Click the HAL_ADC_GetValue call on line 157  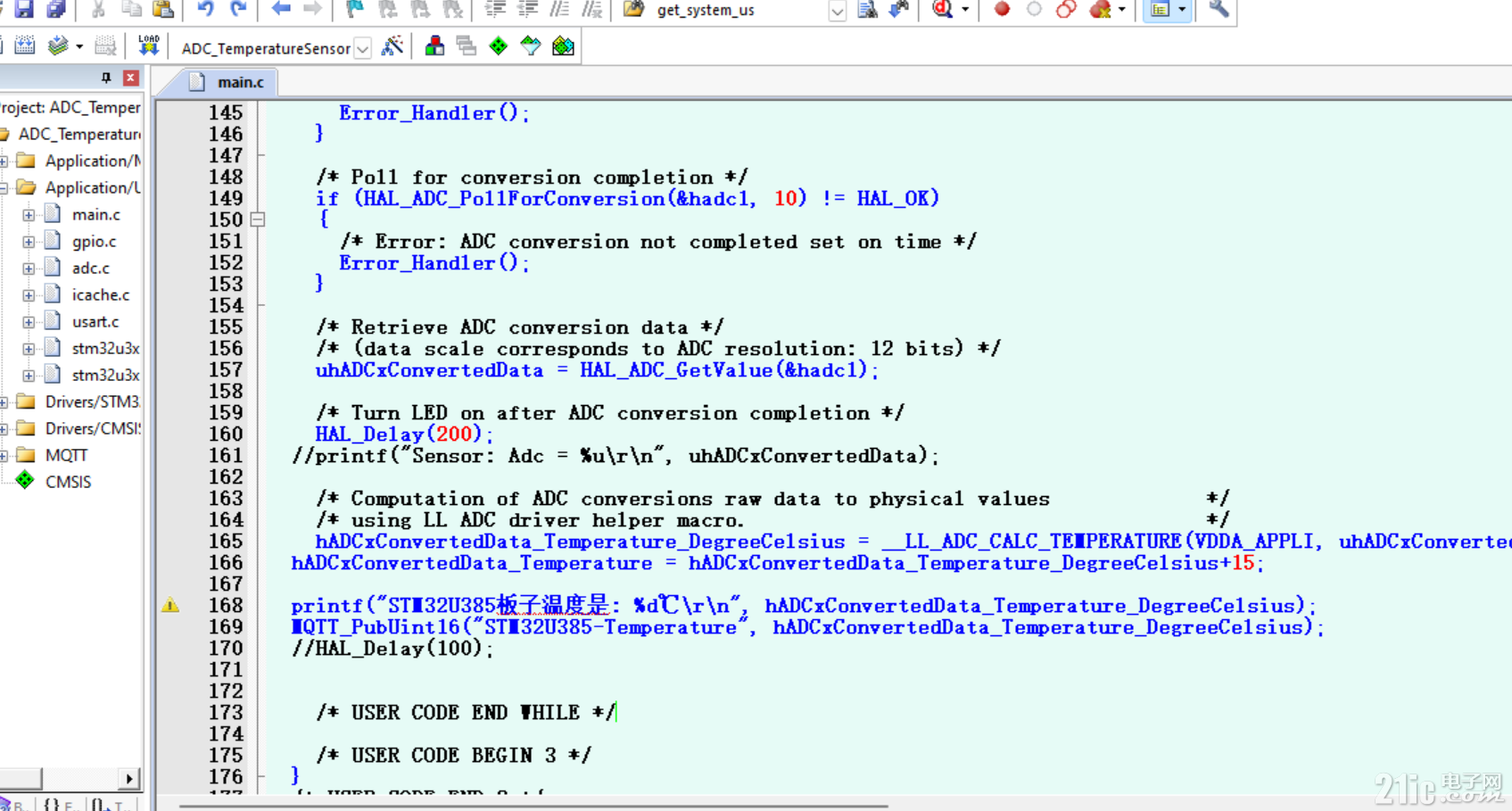[729, 370]
